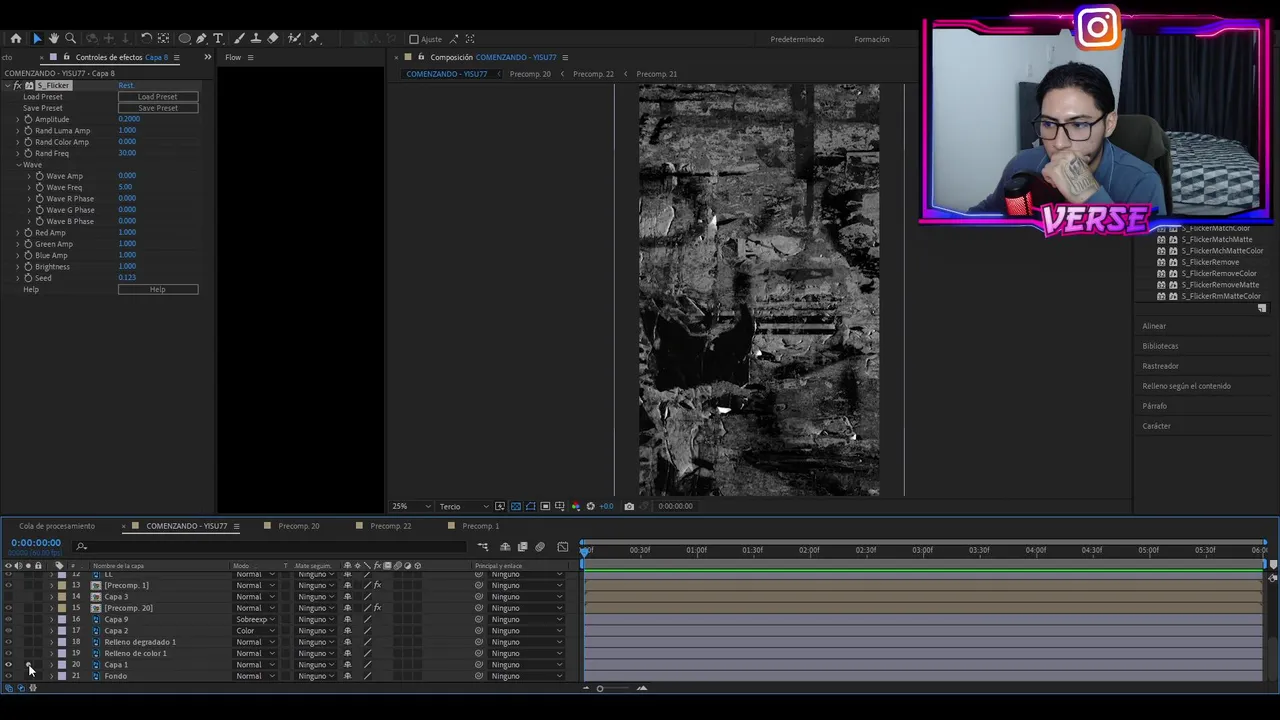
Task: Expand the Red Amp property
Action: click(17, 233)
